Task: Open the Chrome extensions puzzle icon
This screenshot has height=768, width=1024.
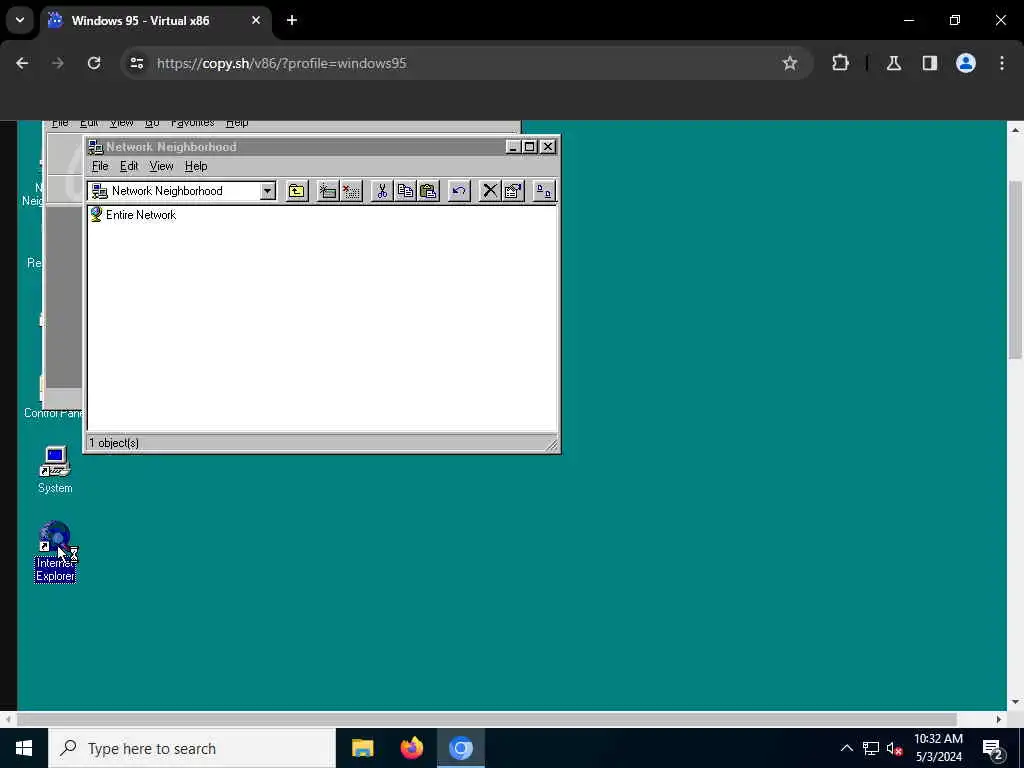Action: [x=840, y=63]
